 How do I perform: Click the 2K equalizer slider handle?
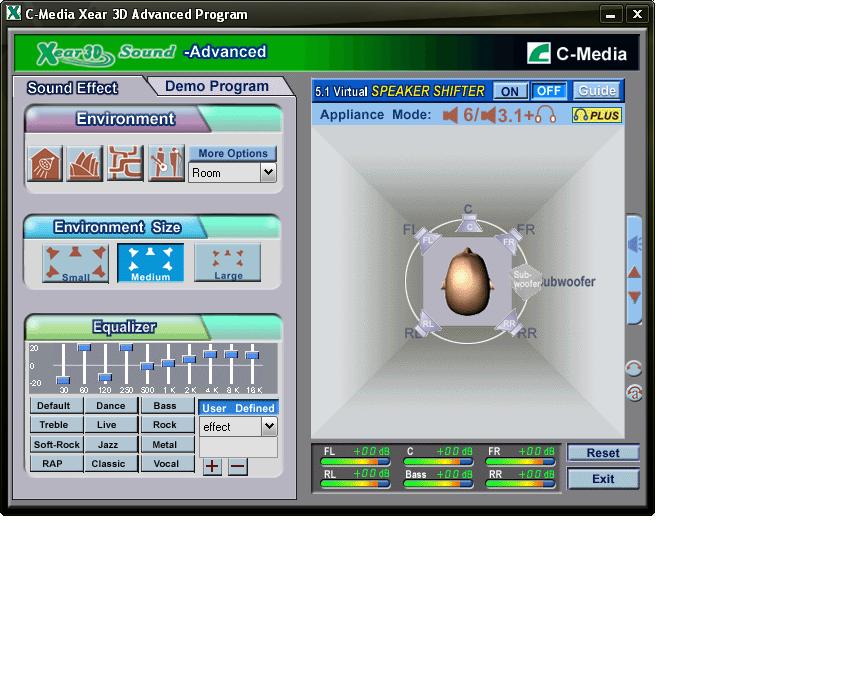click(x=190, y=359)
